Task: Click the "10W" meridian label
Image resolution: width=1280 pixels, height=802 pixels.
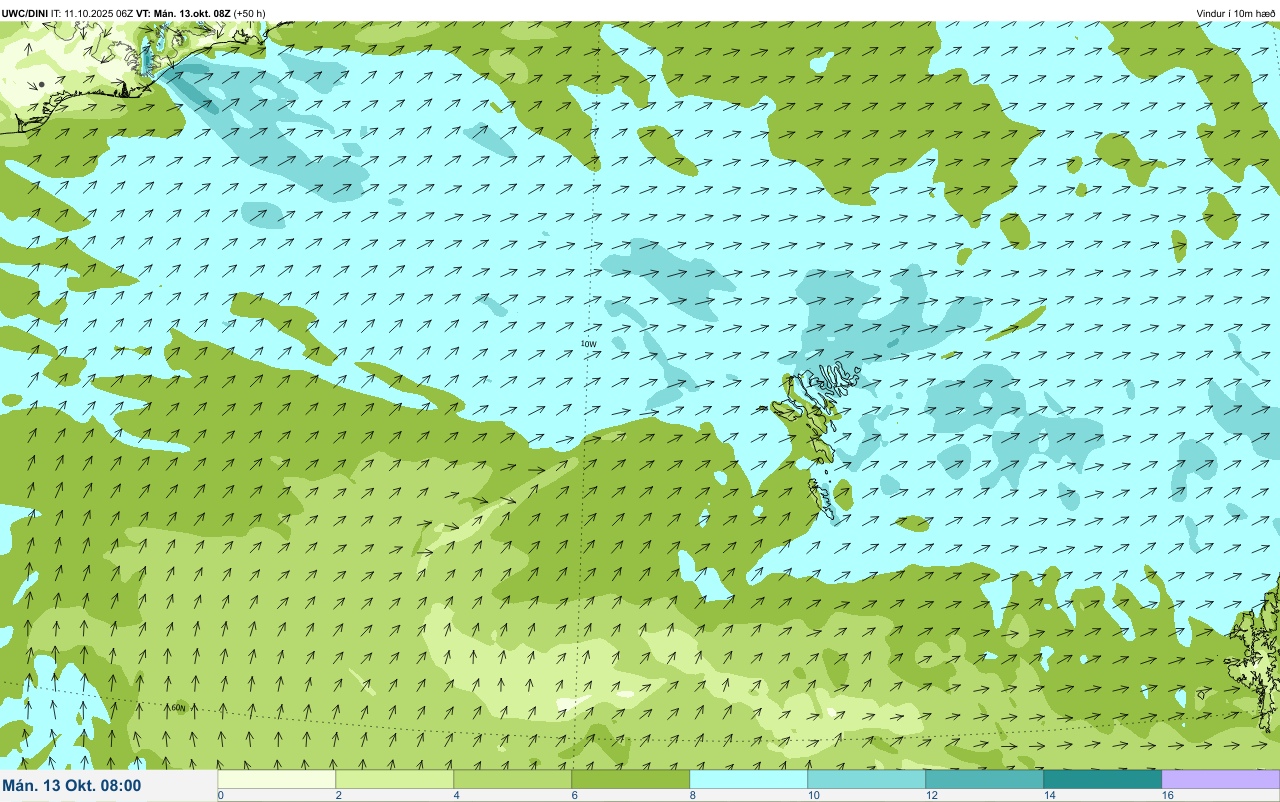Action: click(x=588, y=344)
